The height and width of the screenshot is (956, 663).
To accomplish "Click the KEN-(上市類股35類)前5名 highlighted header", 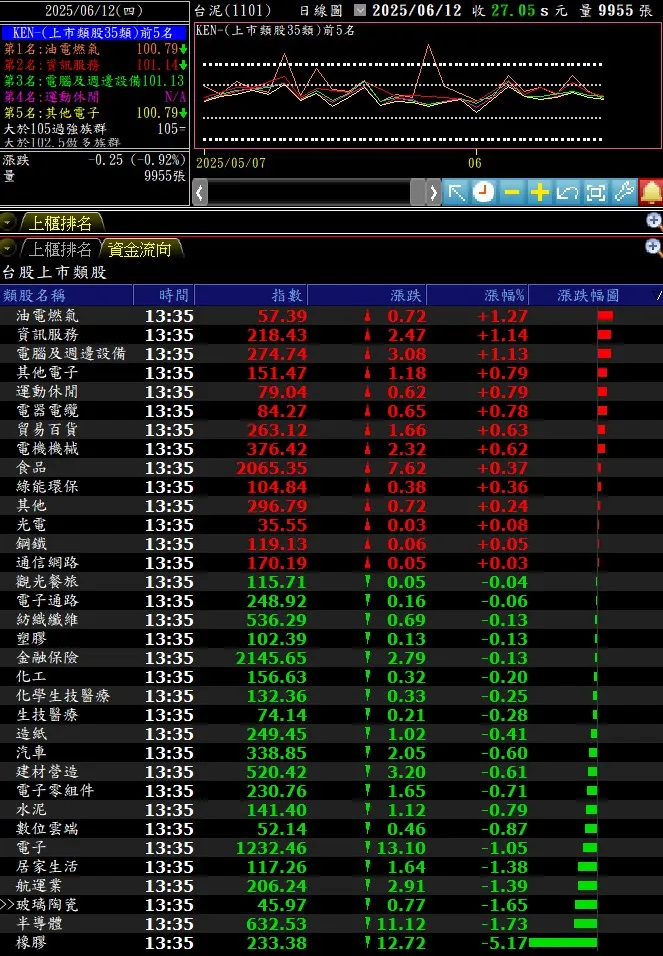I will 93,32.
